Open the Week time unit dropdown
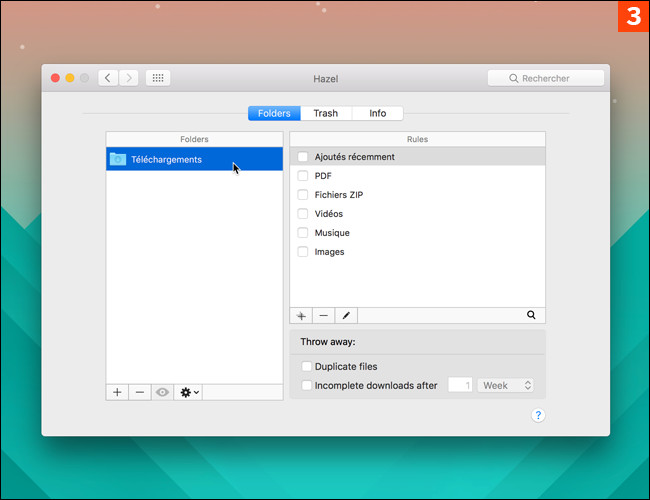650x500 pixels. [x=506, y=385]
